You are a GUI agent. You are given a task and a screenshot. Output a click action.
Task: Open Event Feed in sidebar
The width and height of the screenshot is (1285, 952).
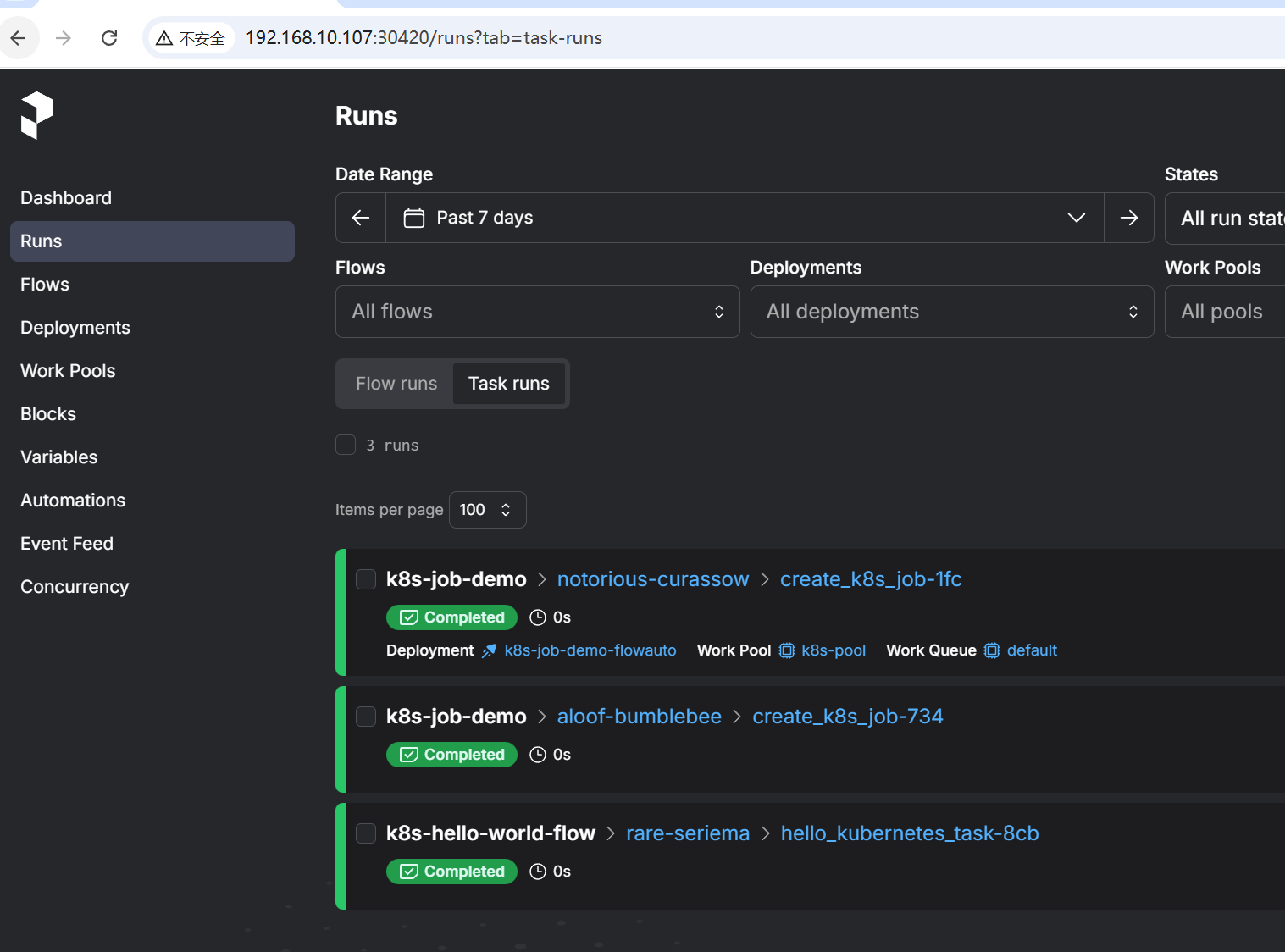coord(152,544)
